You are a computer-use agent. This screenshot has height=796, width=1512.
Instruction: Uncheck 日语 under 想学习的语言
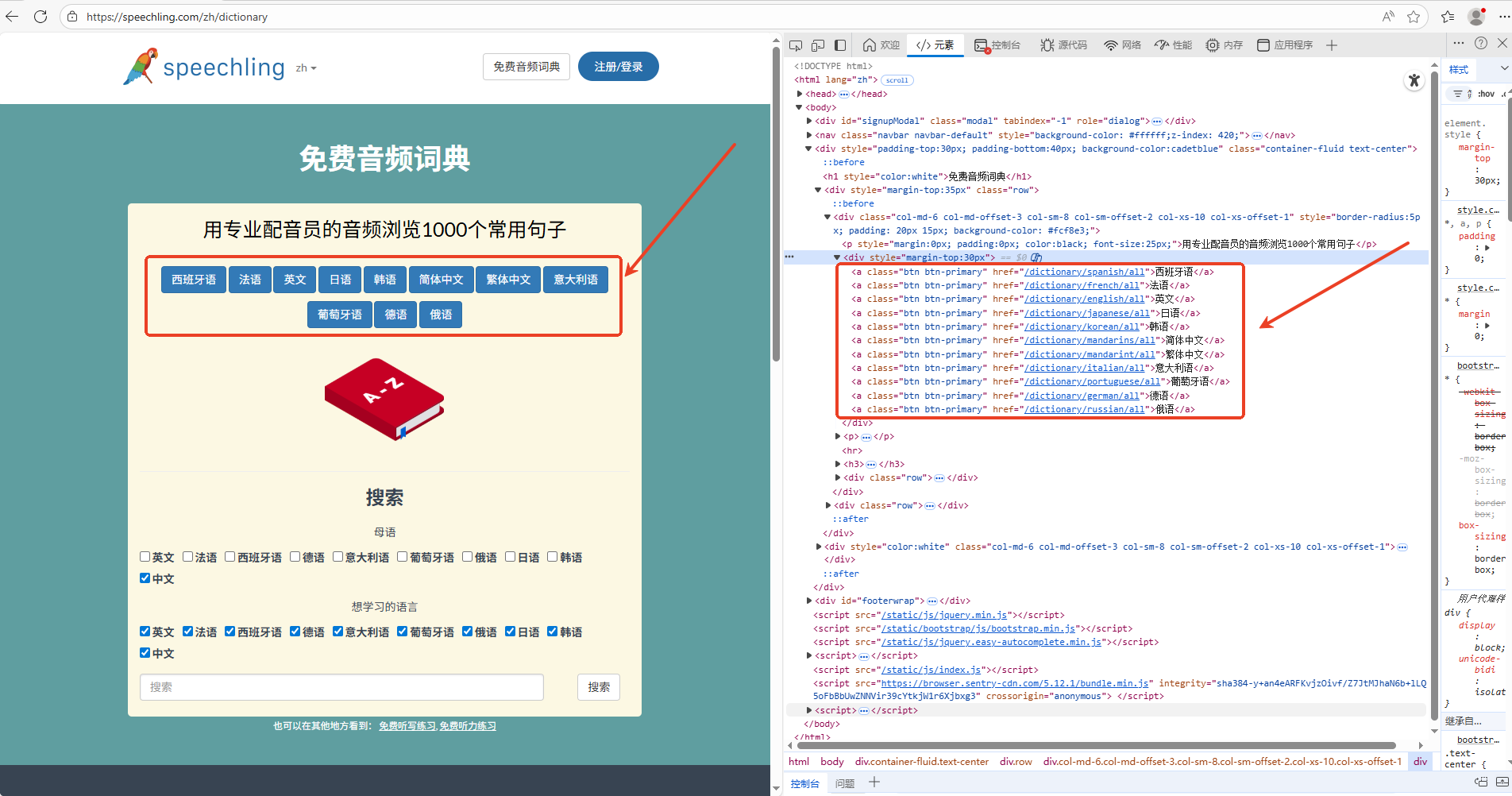tap(510, 632)
